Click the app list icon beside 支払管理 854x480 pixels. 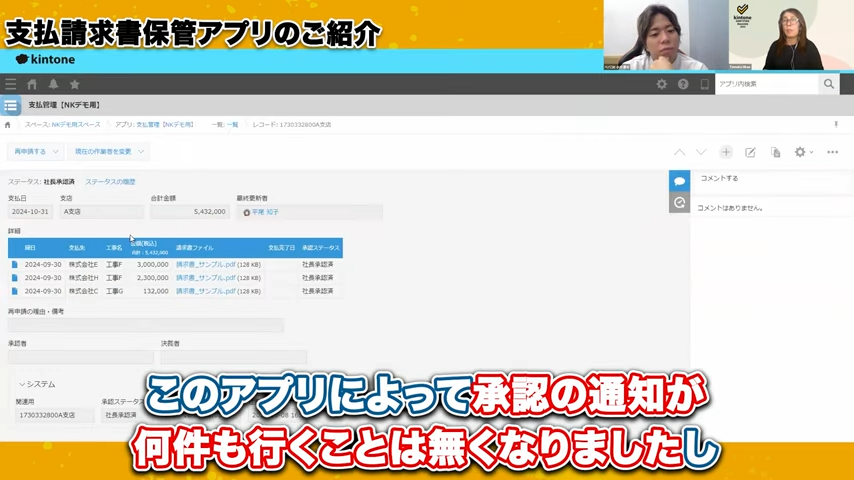pos(10,106)
